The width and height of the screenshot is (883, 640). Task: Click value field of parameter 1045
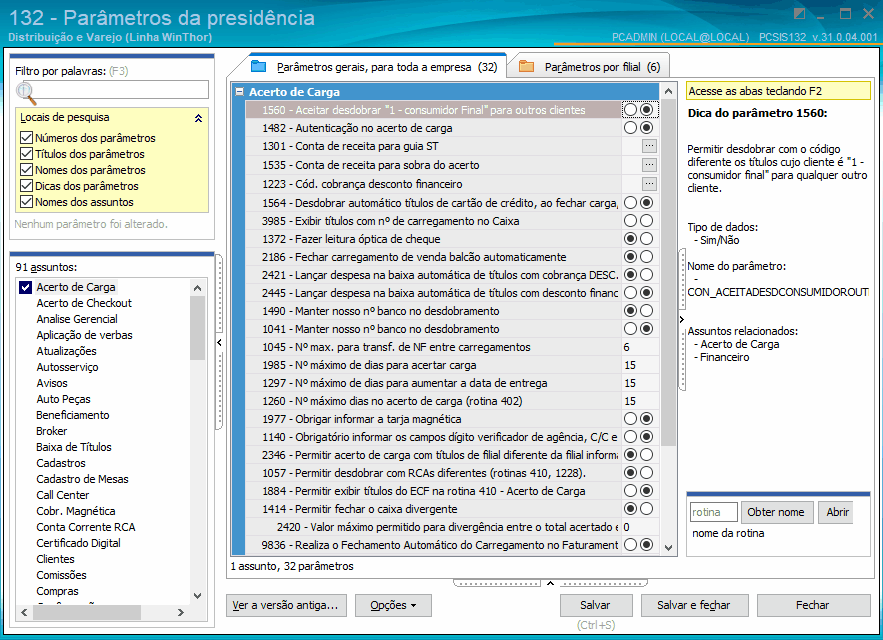640,347
